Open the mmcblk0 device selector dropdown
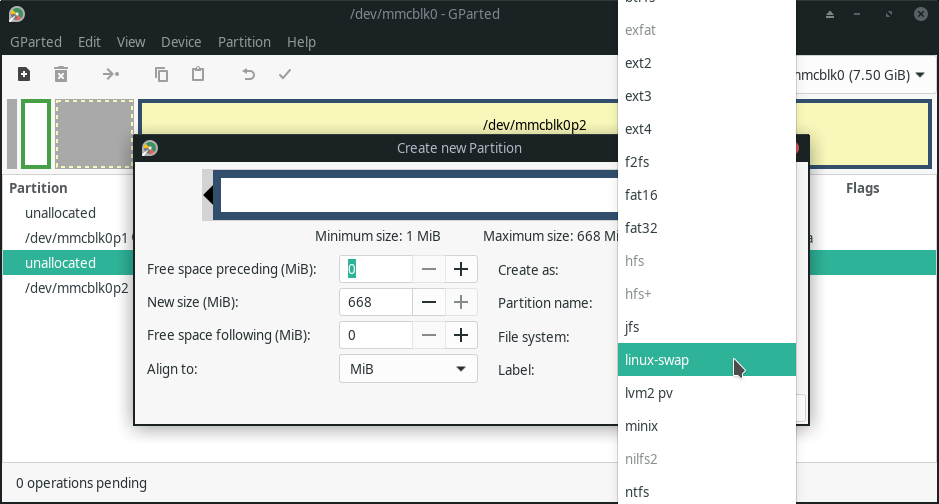The image size is (939, 504). point(861,75)
